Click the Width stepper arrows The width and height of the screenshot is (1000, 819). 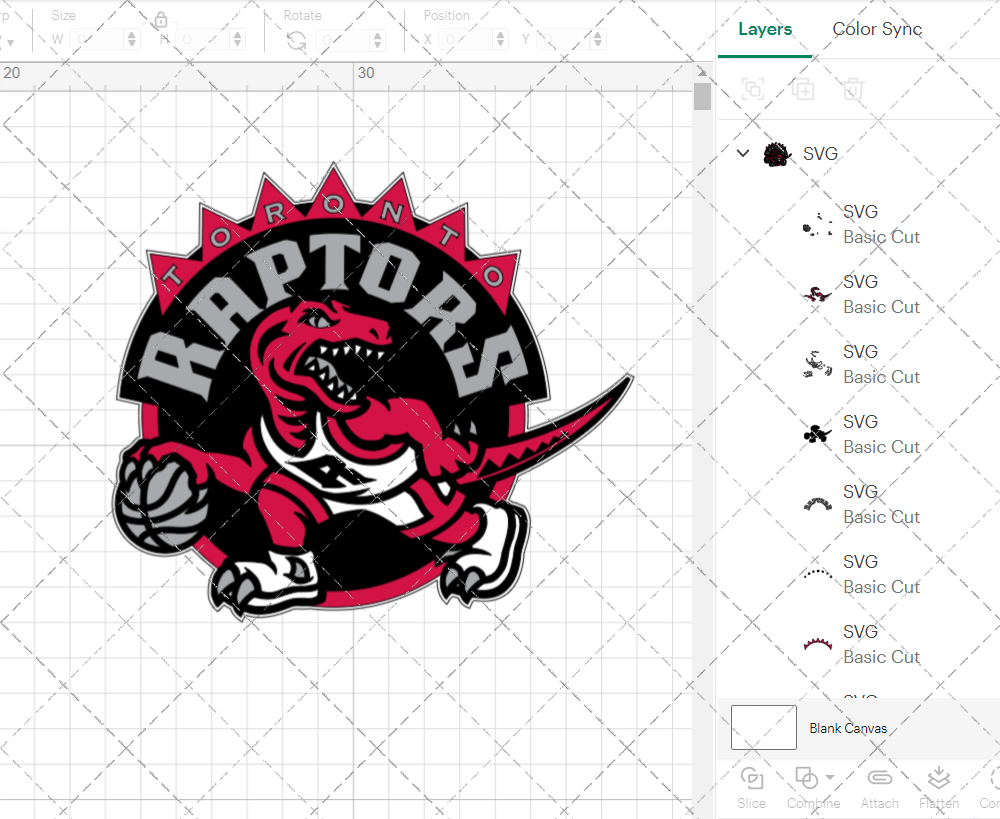click(132, 40)
